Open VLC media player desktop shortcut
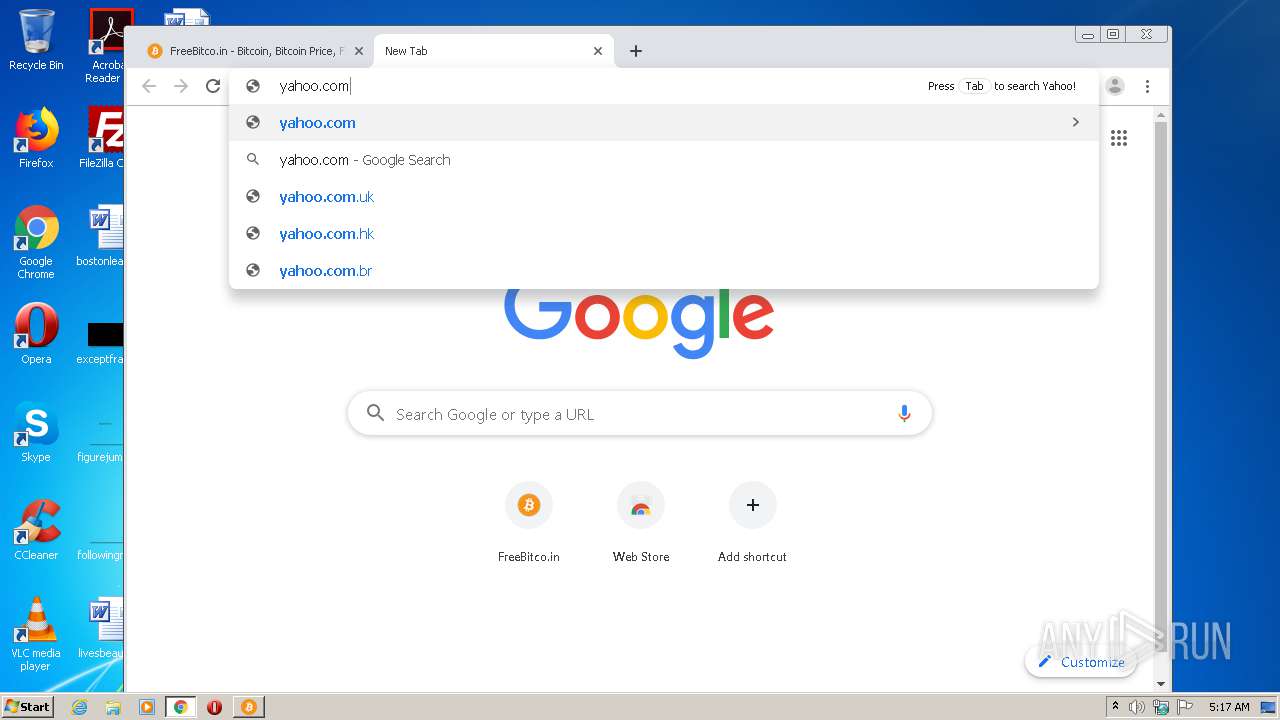This screenshot has height=720, width=1280. tap(36, 634)
